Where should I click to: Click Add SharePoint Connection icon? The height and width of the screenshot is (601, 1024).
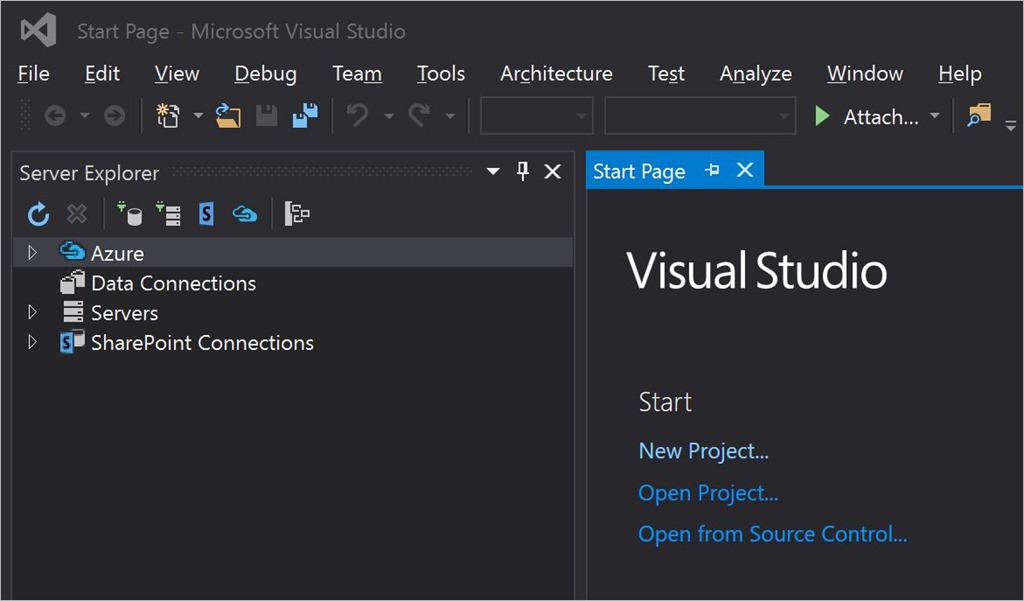(x=206, y=214)
